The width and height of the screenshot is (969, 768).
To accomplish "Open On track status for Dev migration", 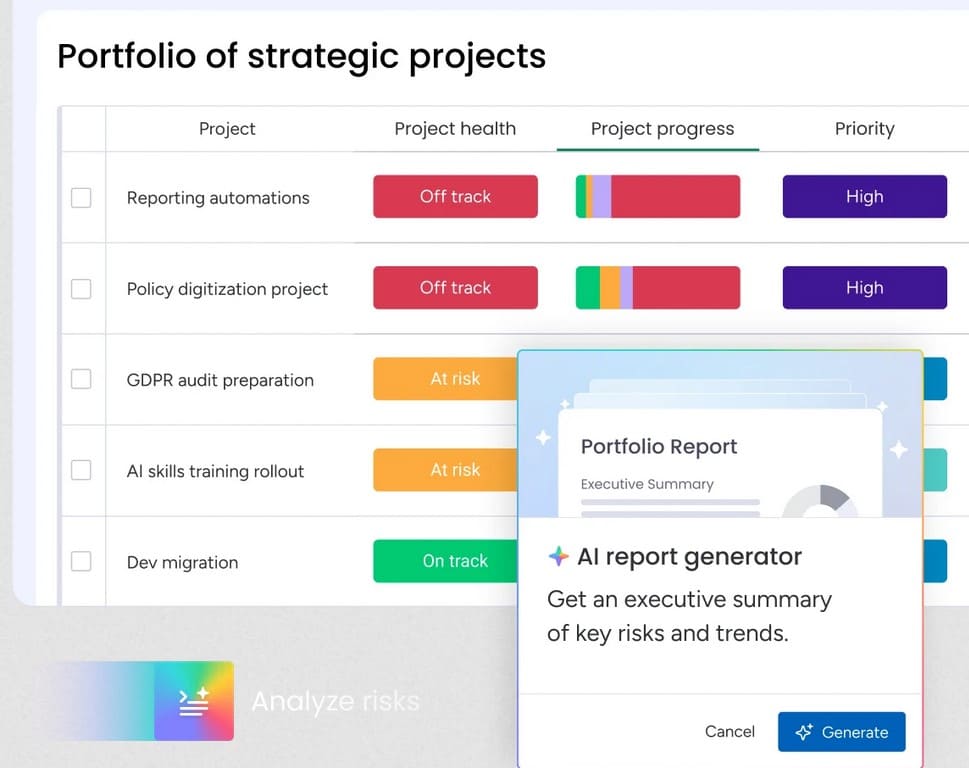I will [445, 561].
